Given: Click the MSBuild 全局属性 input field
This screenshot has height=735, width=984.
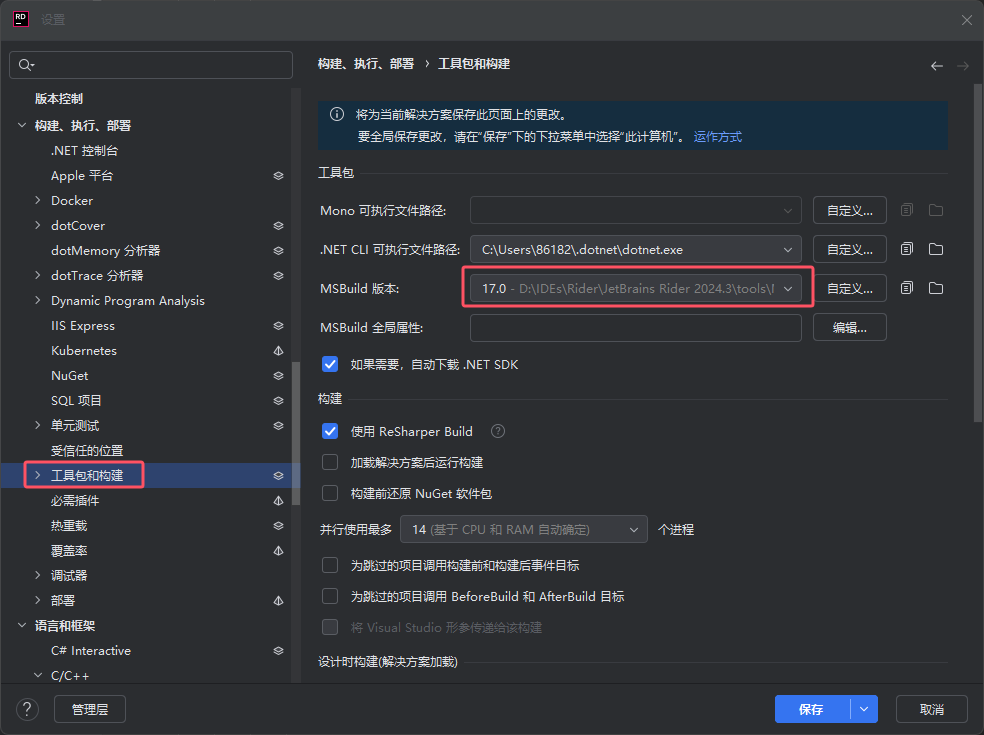Looking at the screenshot, I should coord(636,327).
